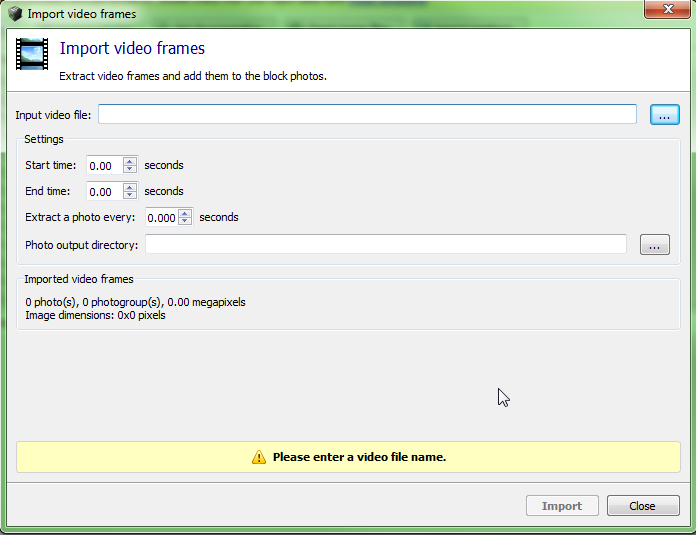The image size is (696, 535).
Task: Browse for the photo output directory
Action: click(x=655, y=245)
